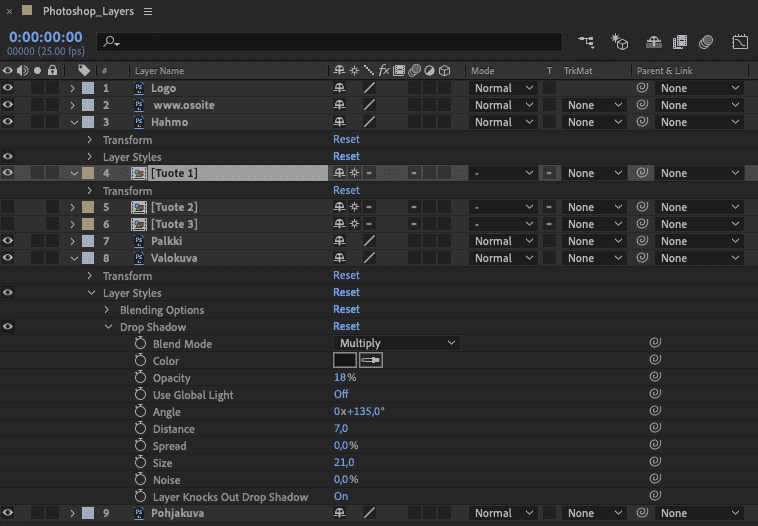Click Use Global Light Off value

coord(341,394)
